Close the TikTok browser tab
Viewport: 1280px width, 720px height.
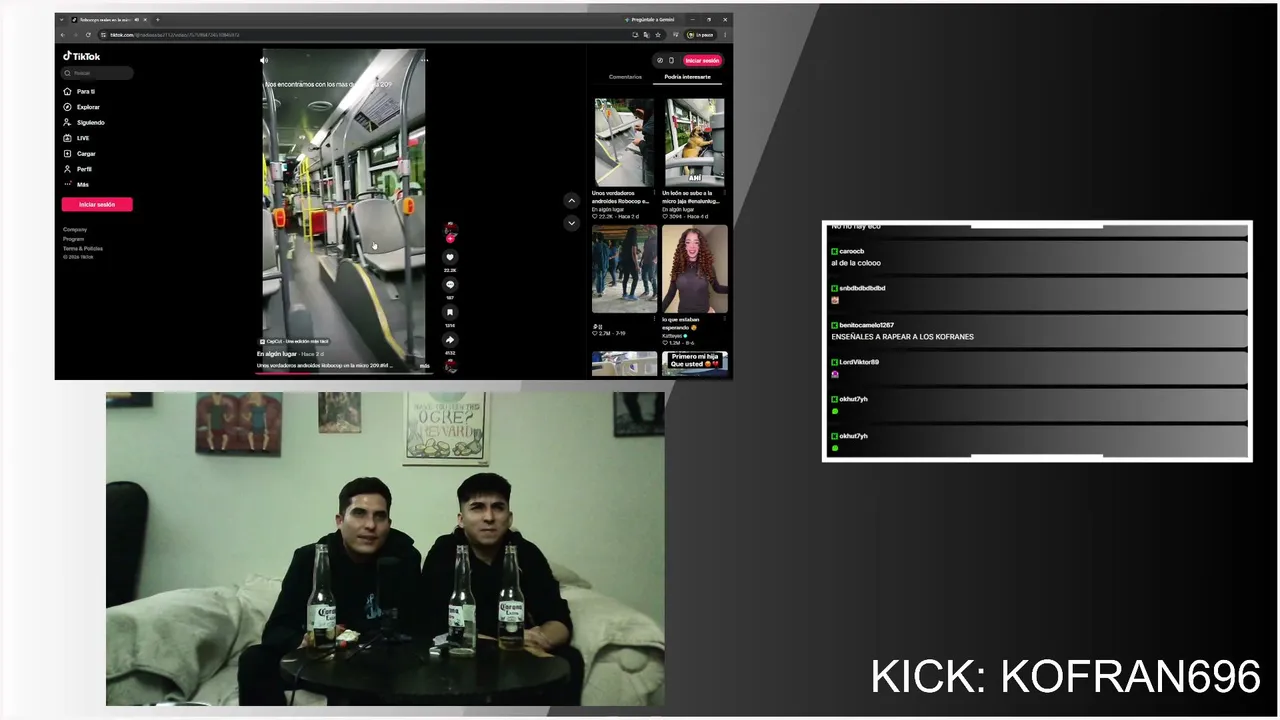pyautogui.click(x=144, y=19)
